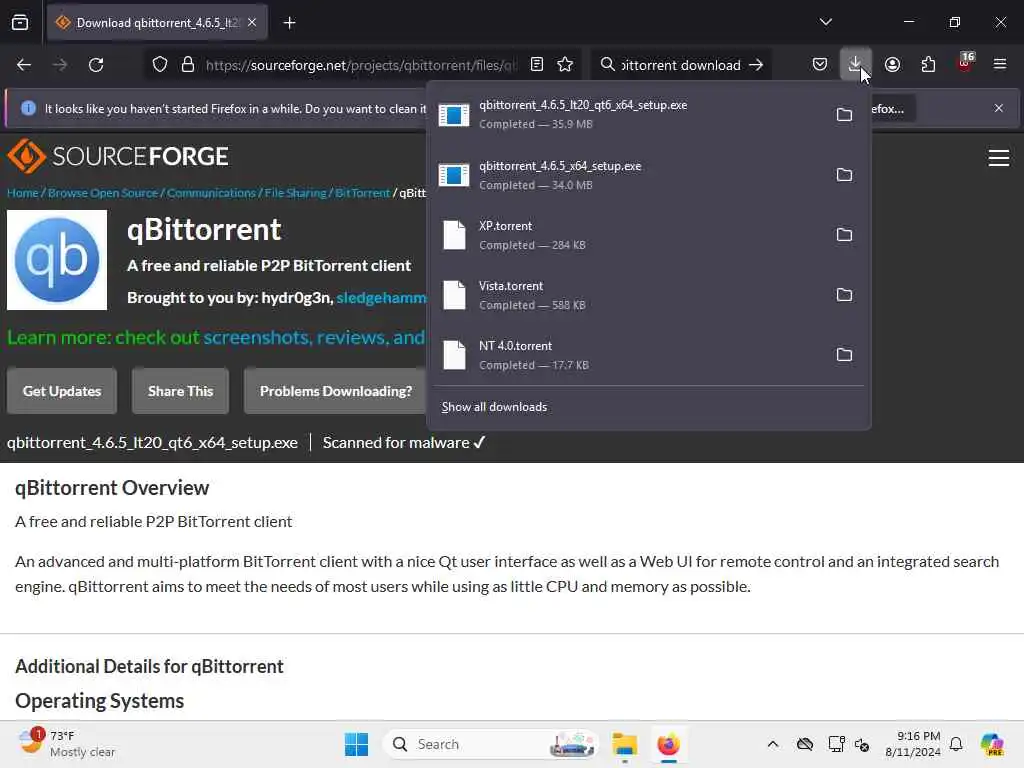Open a new browser tab
The width and height of the screenshot is (1024, 768).
pos(289,23)
